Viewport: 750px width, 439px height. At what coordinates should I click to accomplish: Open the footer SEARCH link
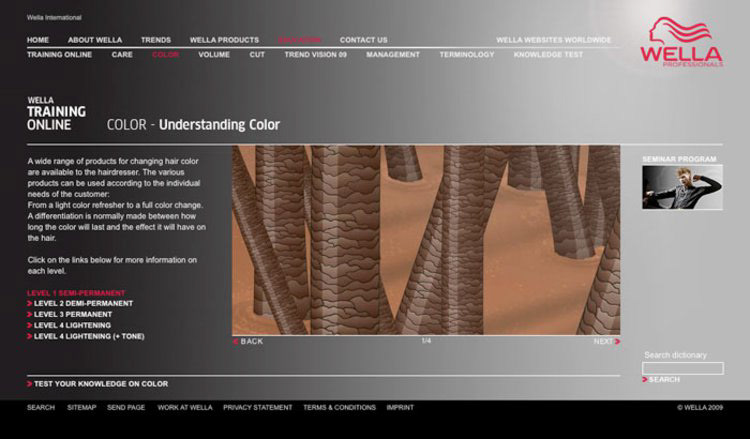41,407
